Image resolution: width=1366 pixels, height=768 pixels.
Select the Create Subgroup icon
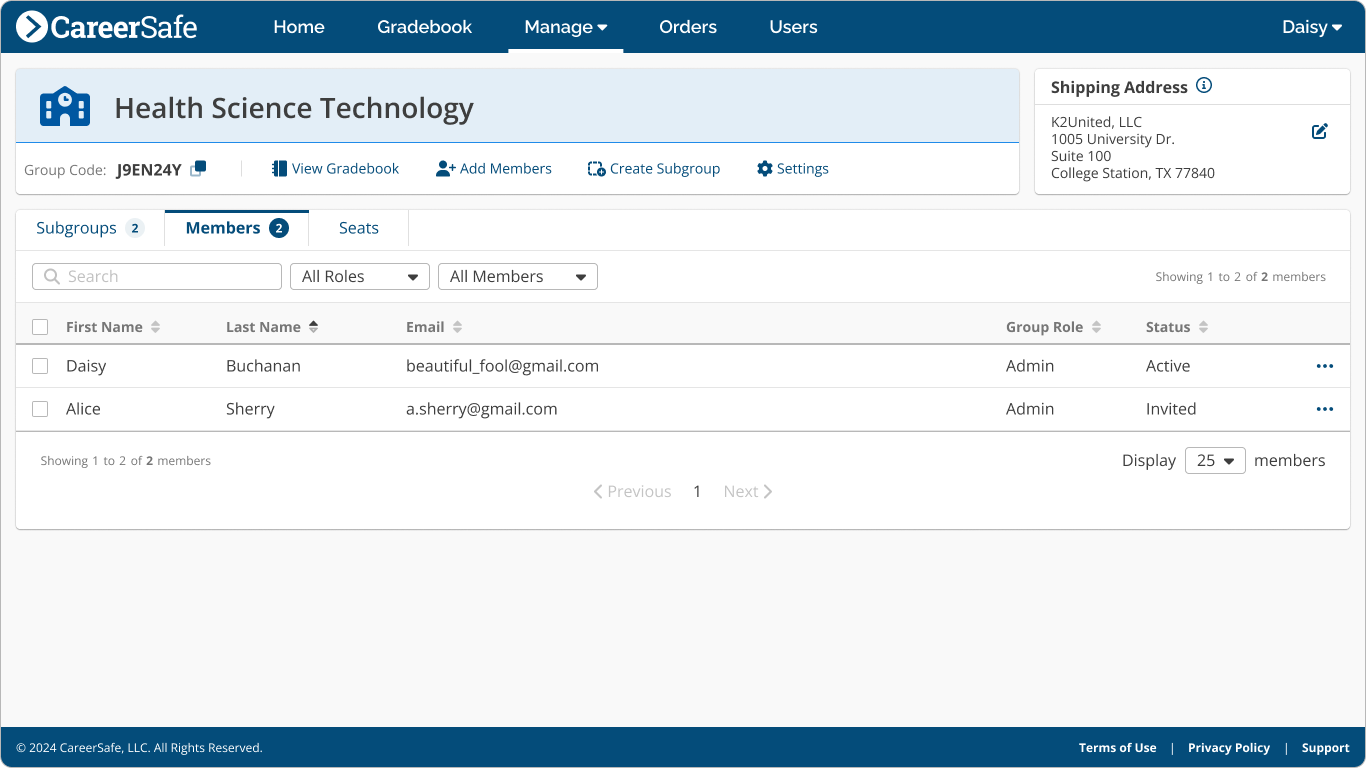[x=595, y=168]
